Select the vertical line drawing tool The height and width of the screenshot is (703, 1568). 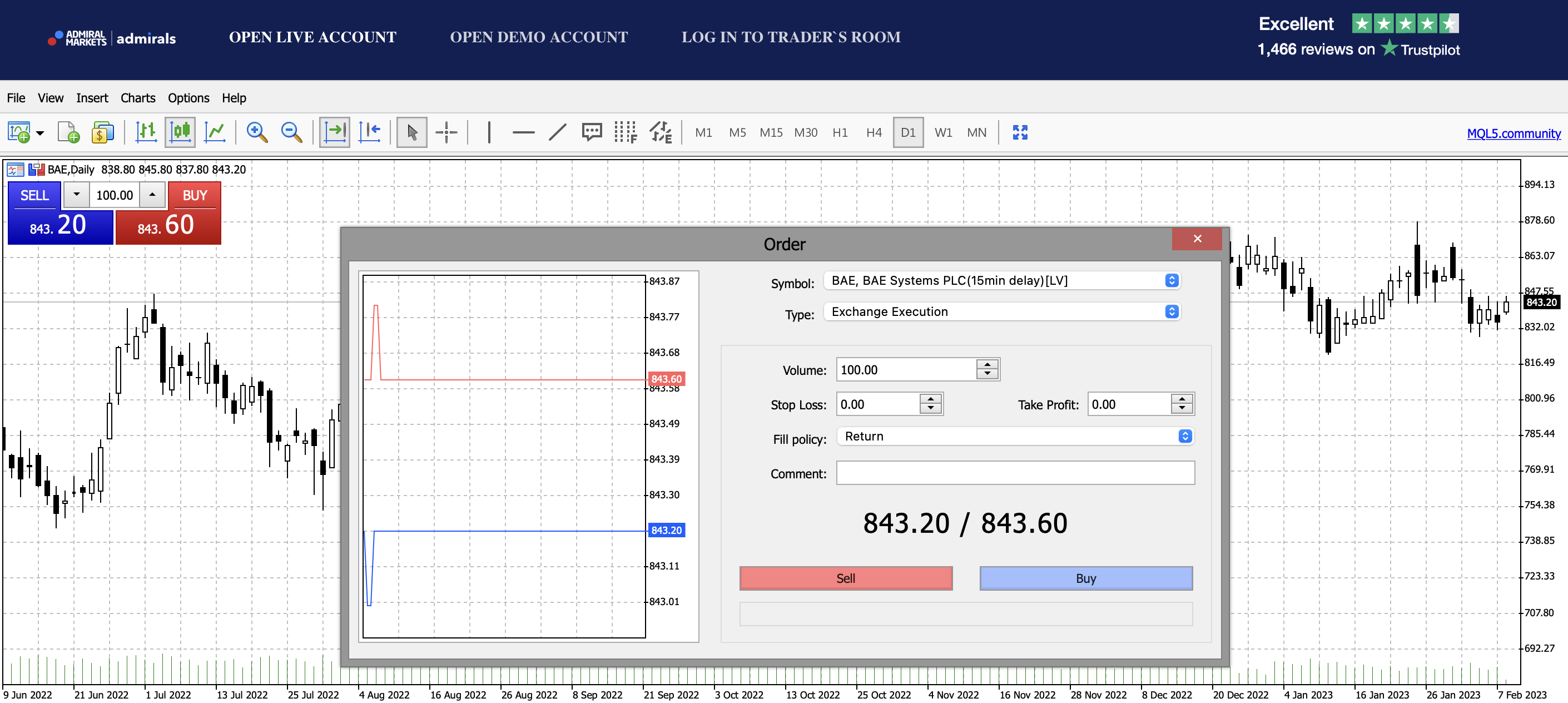tap(489, 132)
